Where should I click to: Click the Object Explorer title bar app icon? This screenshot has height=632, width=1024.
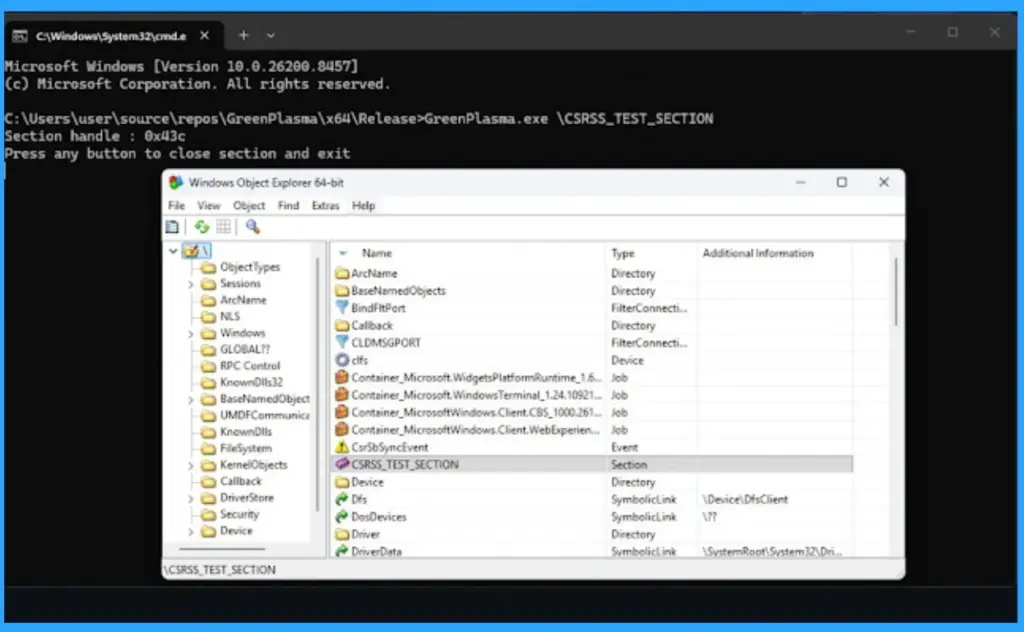click(x=176, y=182)
